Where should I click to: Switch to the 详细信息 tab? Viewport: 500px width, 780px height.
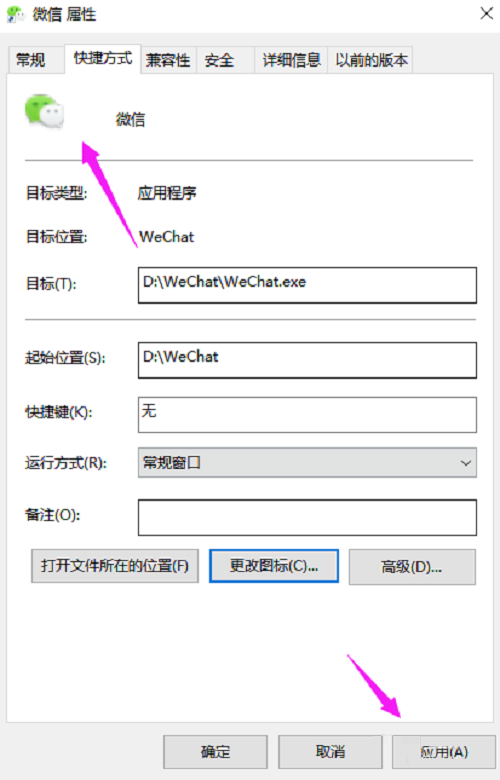pos(292,60)
